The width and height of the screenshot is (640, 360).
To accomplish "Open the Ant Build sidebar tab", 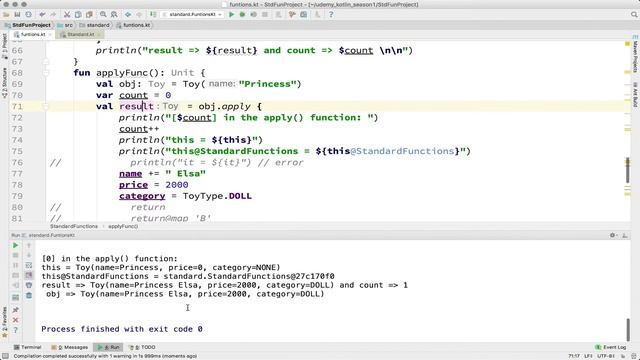I will [x=636, y=95].
